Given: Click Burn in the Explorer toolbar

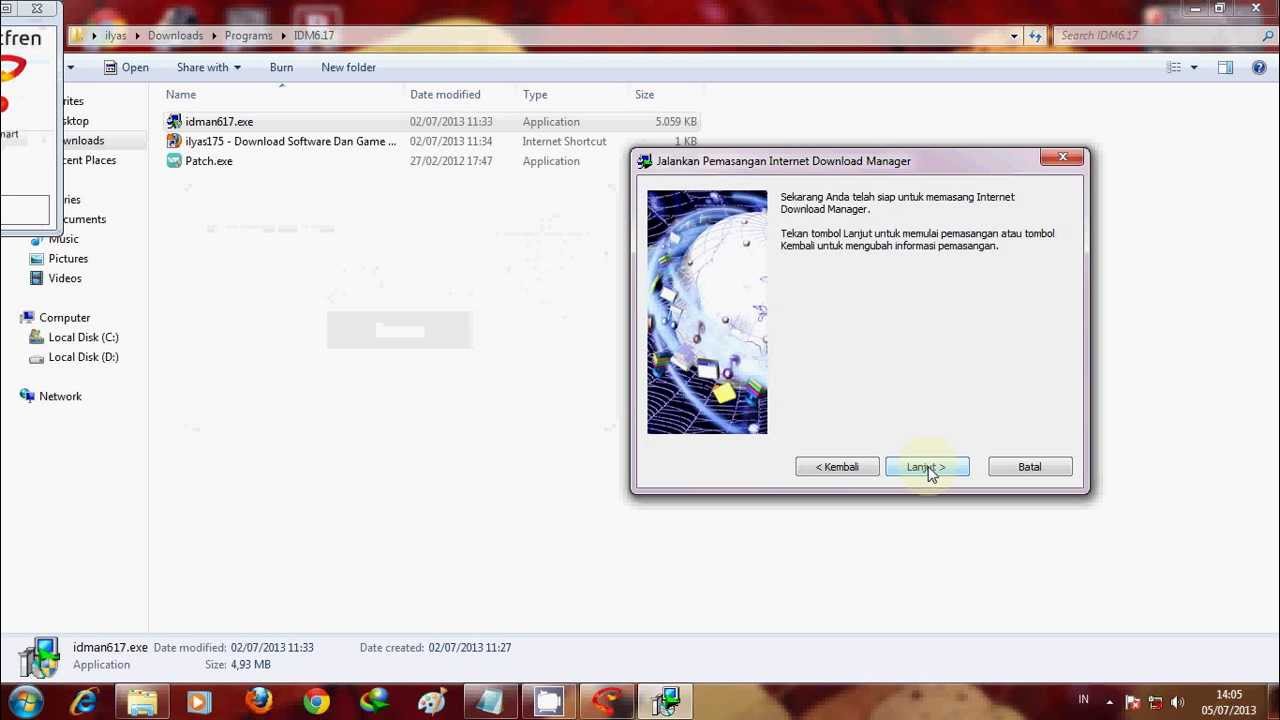Looking at the screenshot, I should [281, 67].
